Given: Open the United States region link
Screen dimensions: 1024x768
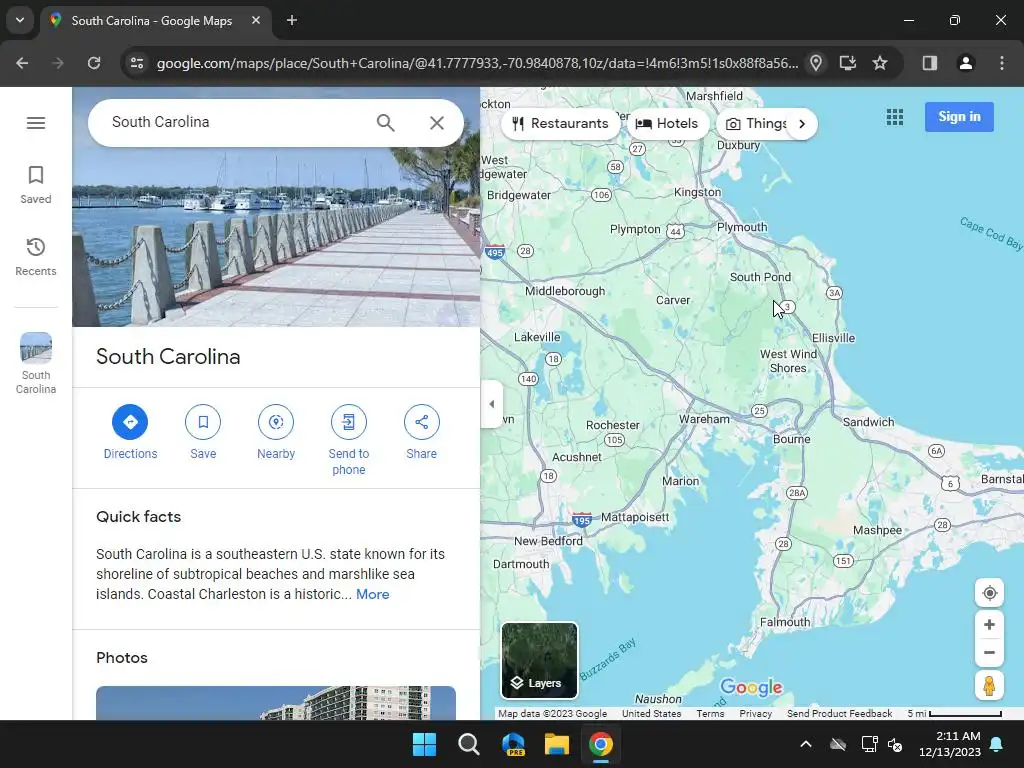Looking at the screenshot, I should [x=651, y=714].
